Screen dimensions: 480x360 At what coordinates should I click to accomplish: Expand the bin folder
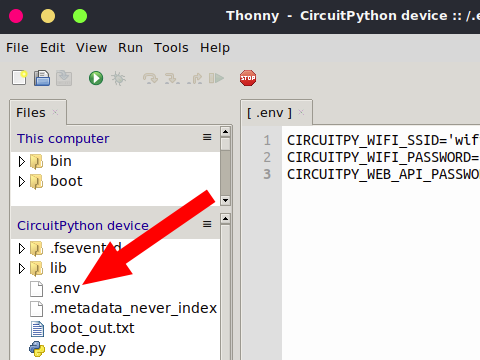22,161
